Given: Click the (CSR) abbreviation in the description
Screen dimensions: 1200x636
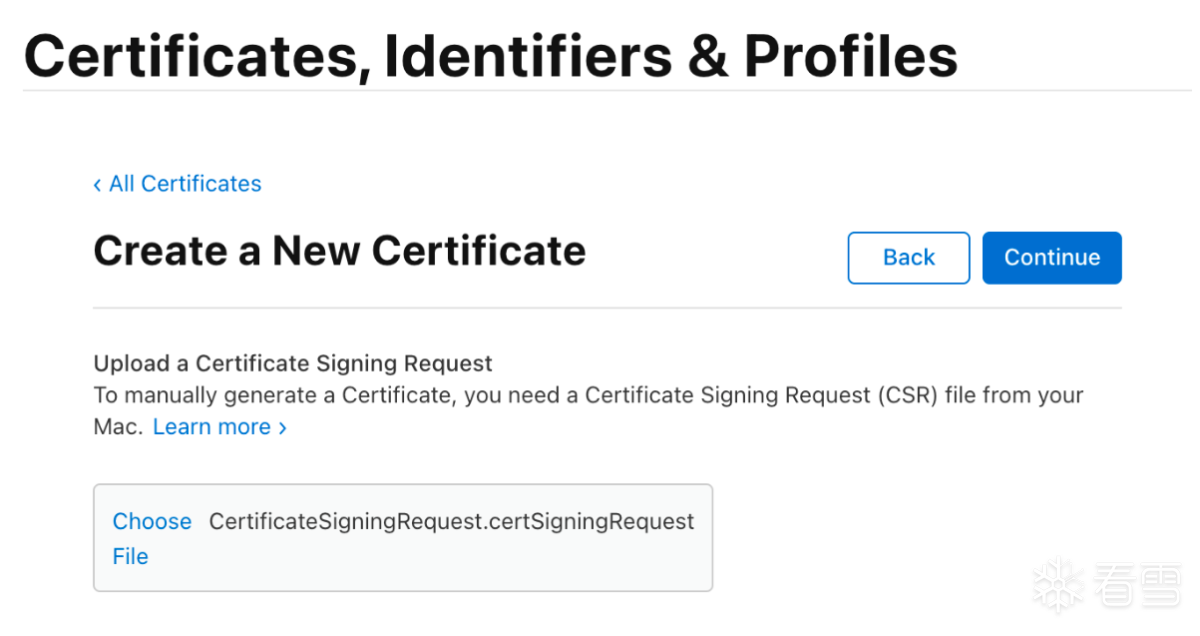Looking at the screenshot, I should (x=907, y=395).
